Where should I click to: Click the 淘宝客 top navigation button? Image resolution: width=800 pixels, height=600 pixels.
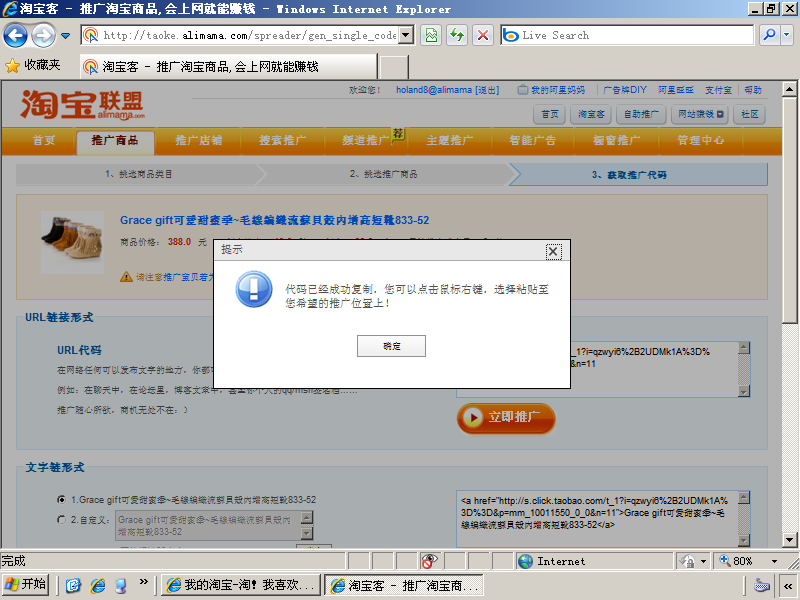591,114
